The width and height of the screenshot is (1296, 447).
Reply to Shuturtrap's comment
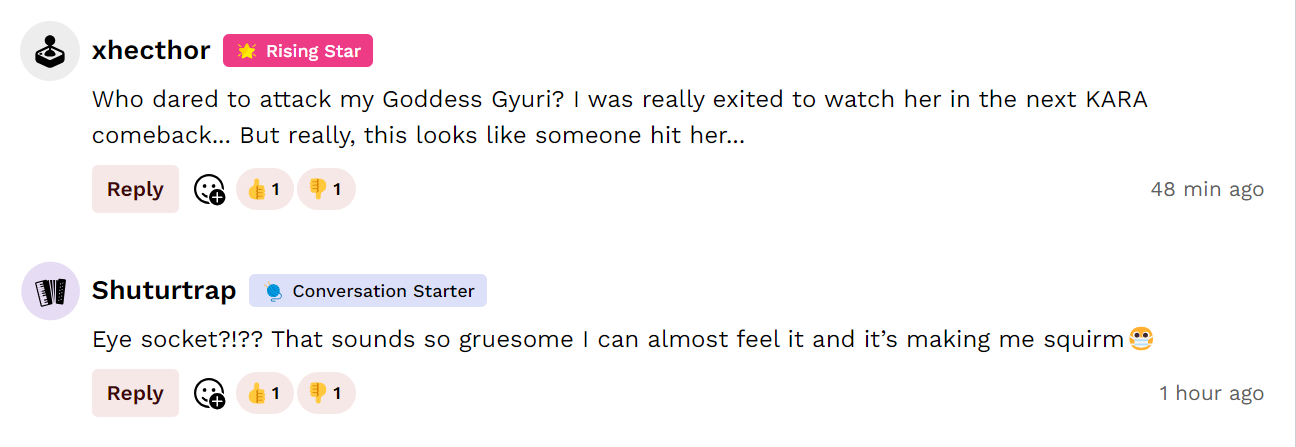point(135,394)
